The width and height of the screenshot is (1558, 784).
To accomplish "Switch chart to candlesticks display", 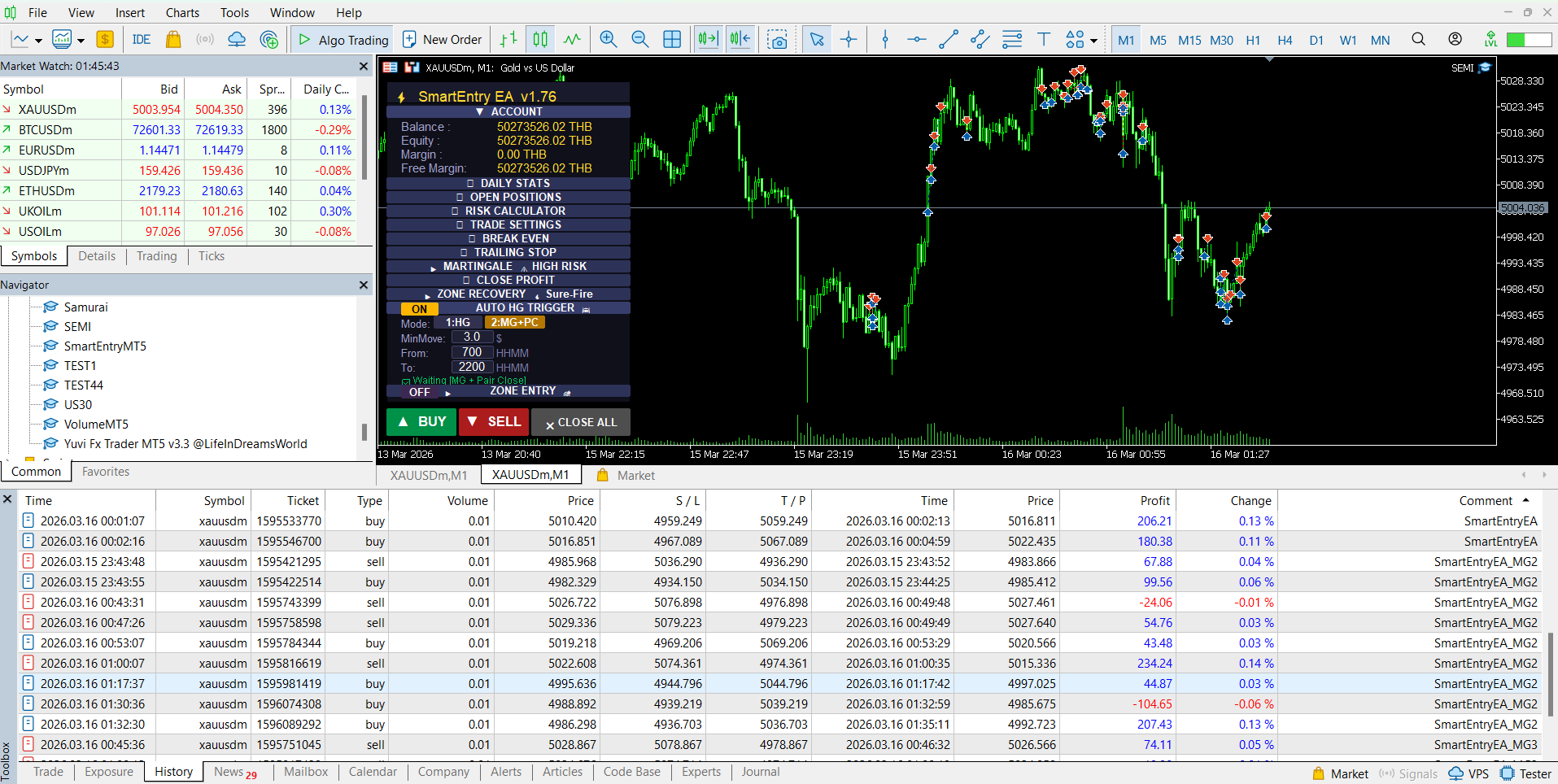I will tap(540, 40).
